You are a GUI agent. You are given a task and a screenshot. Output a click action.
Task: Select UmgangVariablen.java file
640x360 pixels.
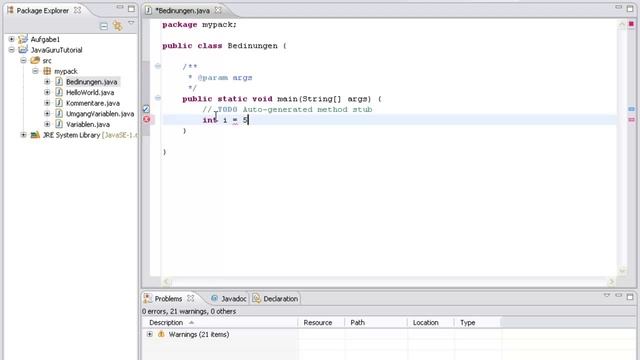coord(100,114)
